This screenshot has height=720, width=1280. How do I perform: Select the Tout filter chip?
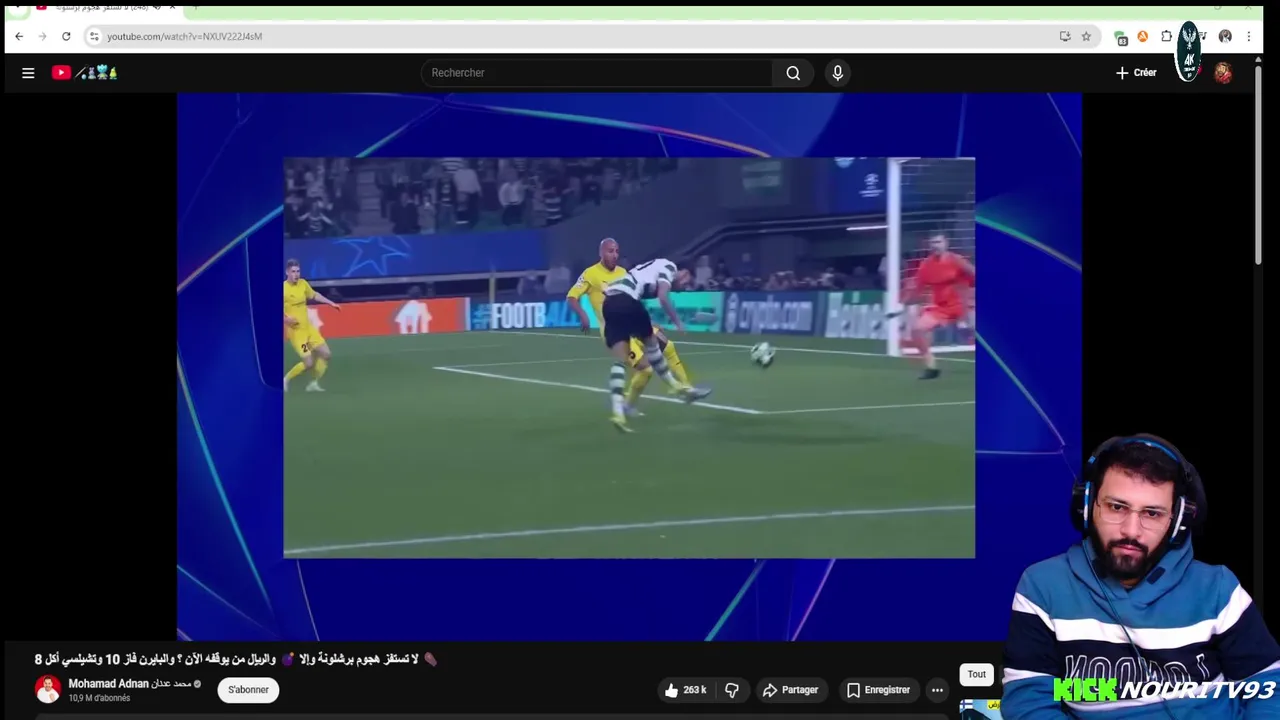click(977, 675)
